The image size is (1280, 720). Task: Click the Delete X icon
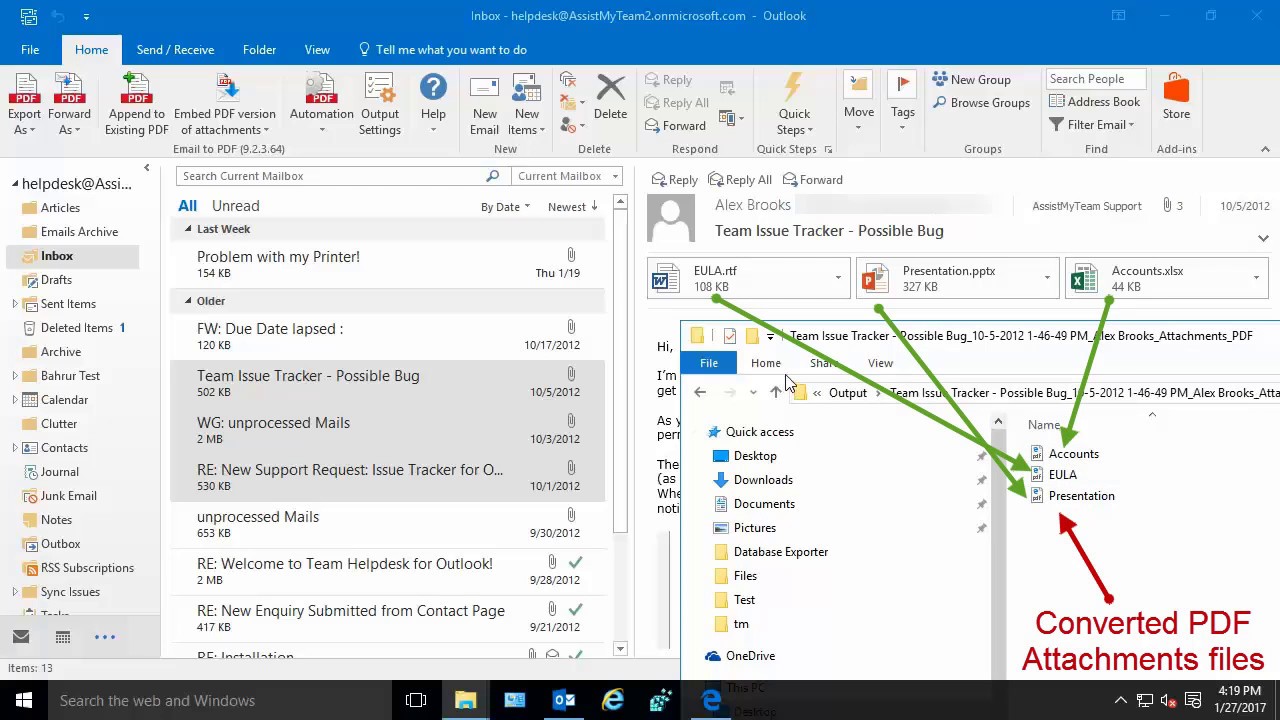point(610,88)
